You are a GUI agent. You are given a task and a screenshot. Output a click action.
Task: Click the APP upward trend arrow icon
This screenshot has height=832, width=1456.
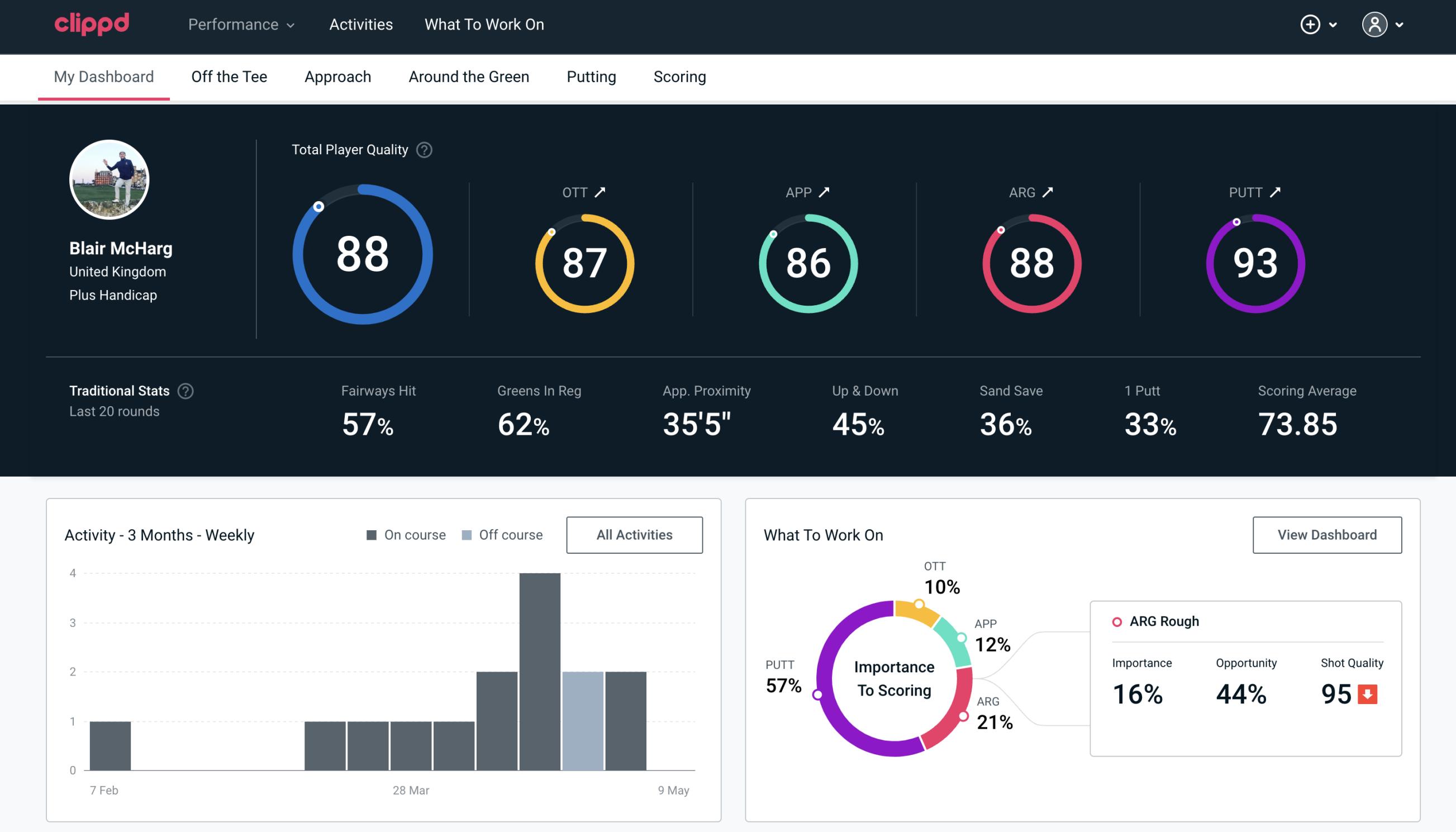(825, 192)
